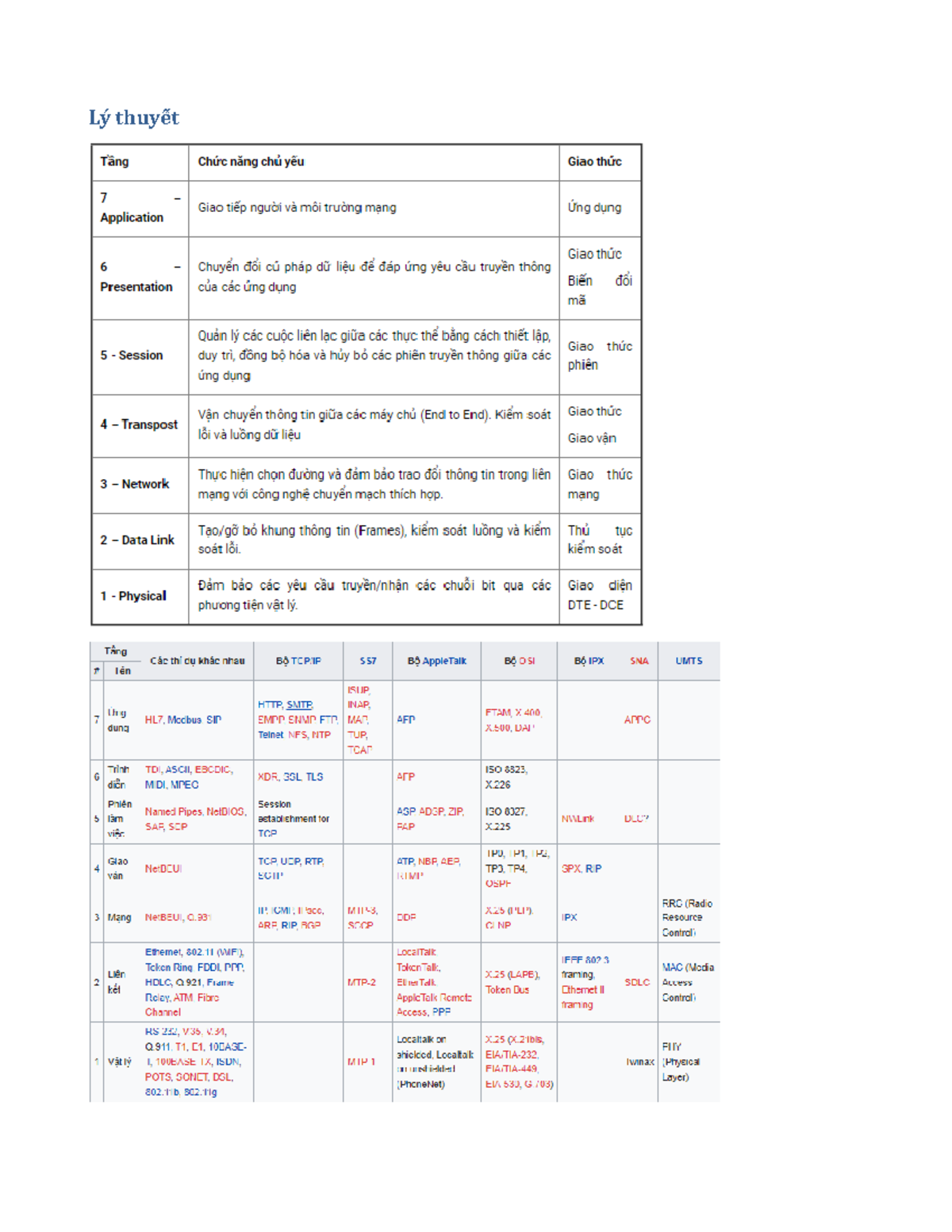Click the 'Giao thức' column header

click(594, 162)
